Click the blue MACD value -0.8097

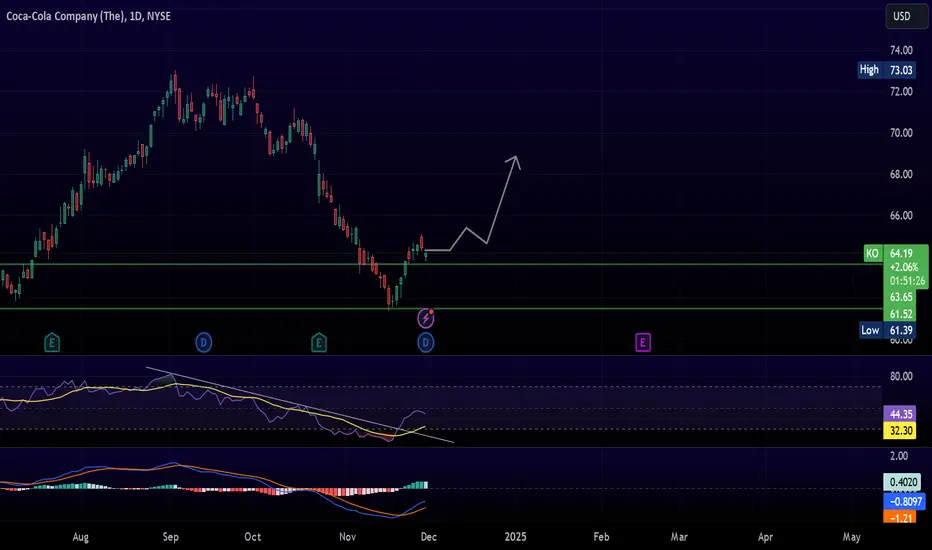(905, 501)
